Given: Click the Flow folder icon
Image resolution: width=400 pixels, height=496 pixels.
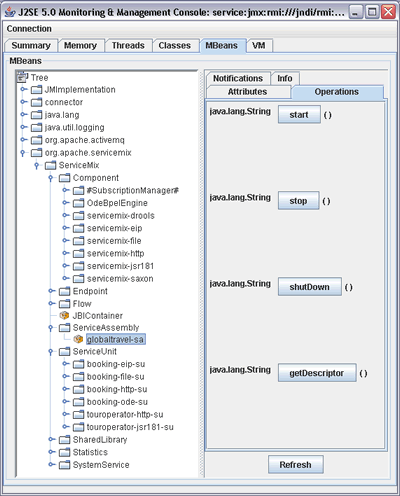Looking at the screenshot, I should 65,304.
